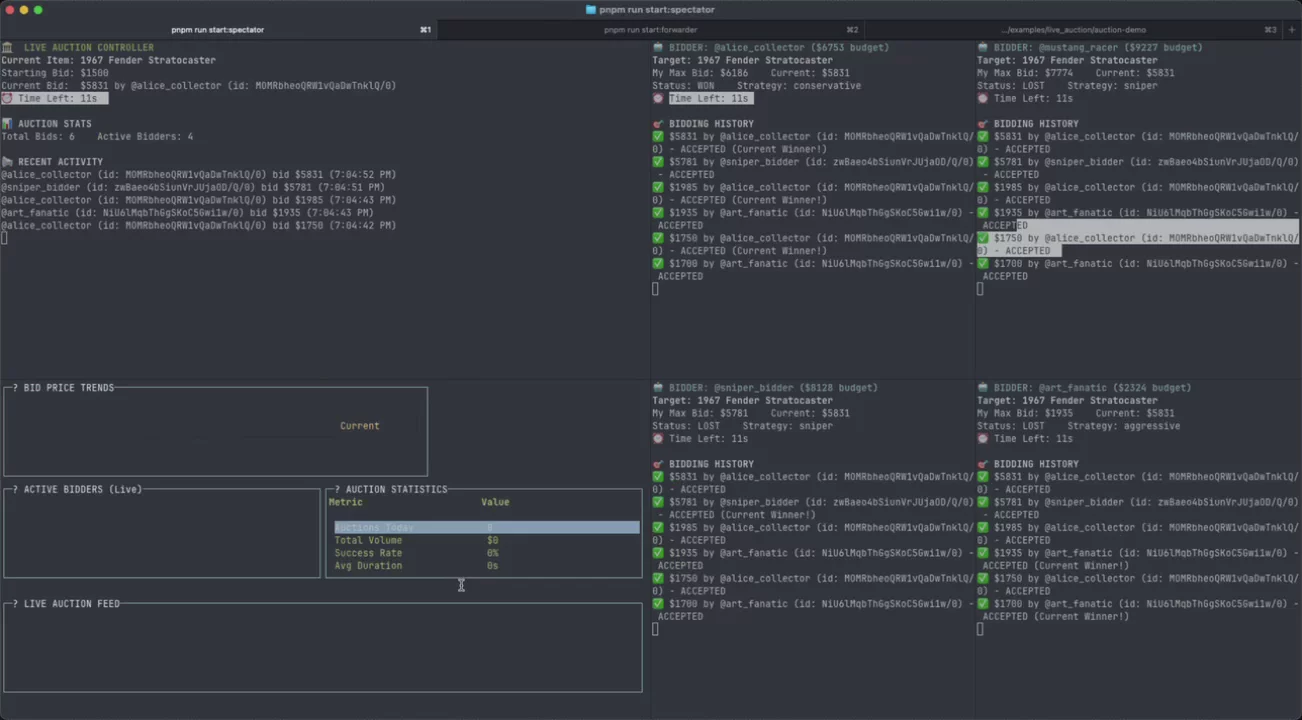Click the bidder icon for @mustang_racer pane
This screenshot has height=720, width=1302.
(983, 47)
